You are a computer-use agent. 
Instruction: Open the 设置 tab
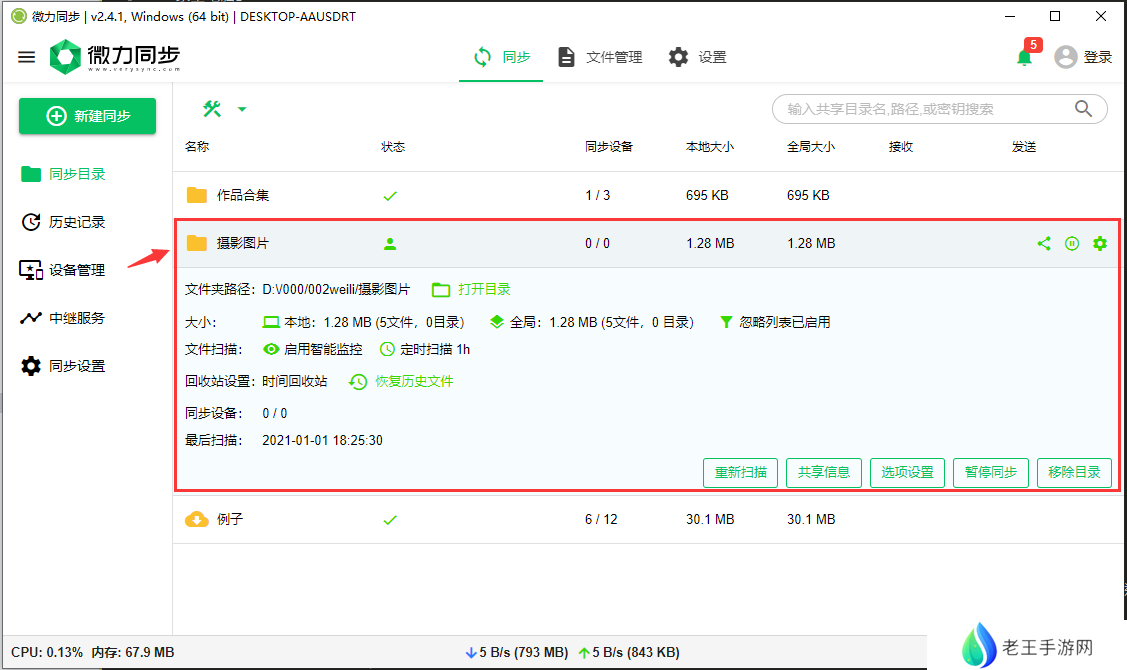pos(698,57)
